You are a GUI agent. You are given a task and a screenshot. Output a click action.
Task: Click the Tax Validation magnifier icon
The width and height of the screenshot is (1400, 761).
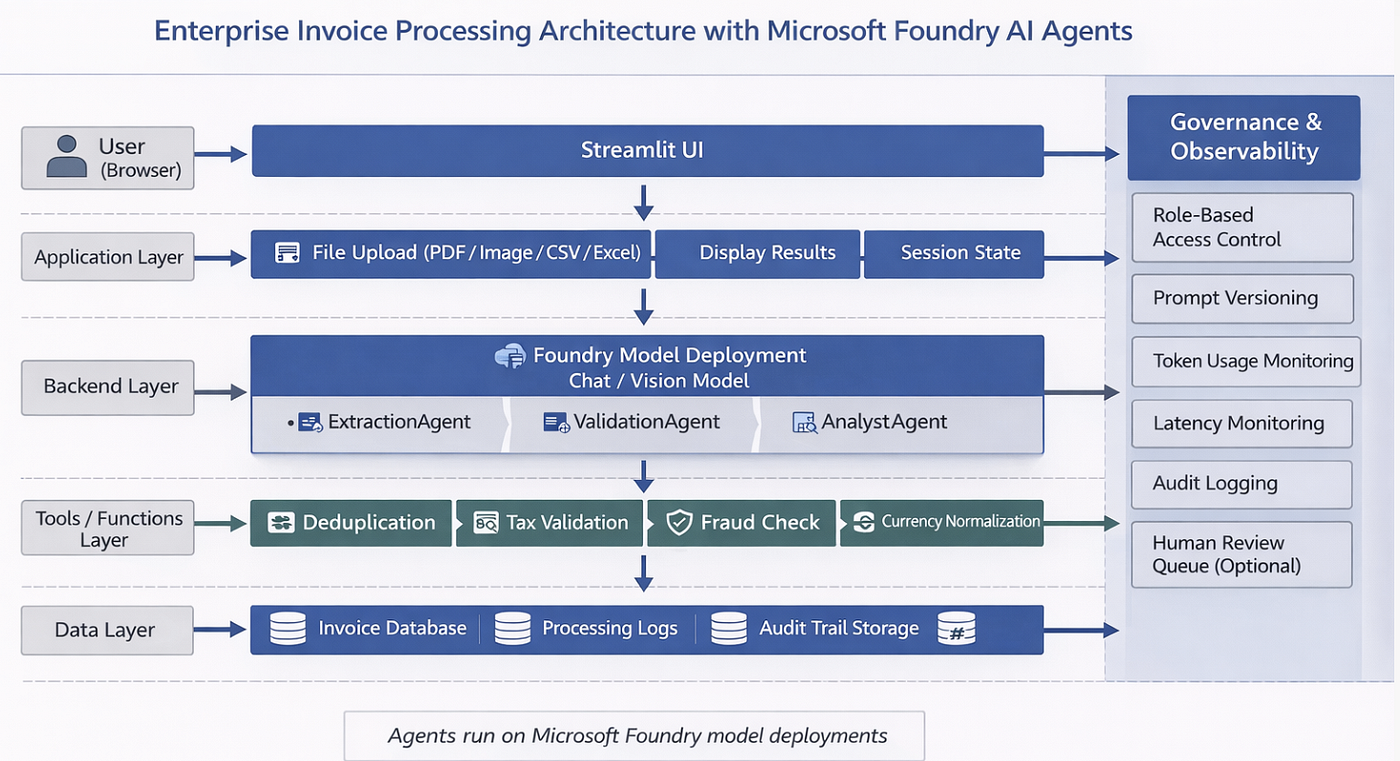point(486,522)
